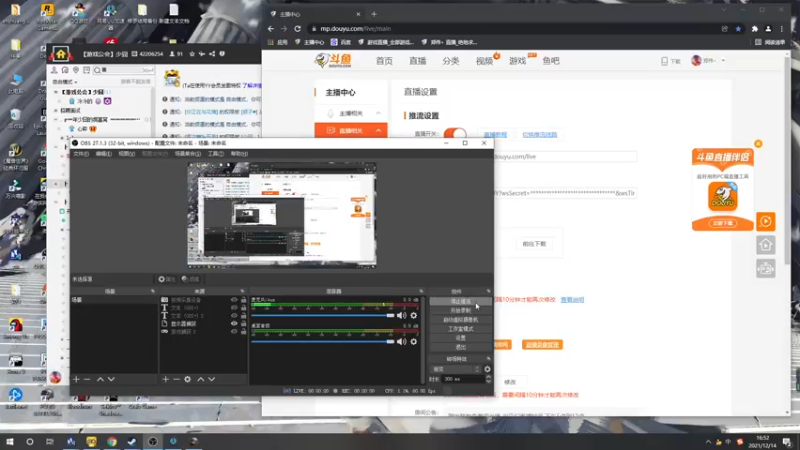Click stop streaming button in OBS controls
This screenshot has height=450, width=800.
(x=460, y=302)
